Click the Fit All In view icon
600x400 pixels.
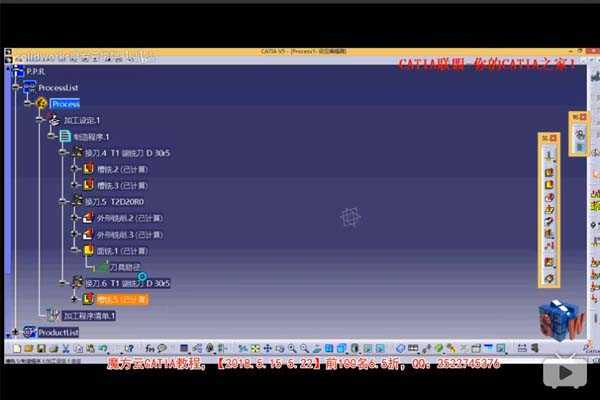[x=255, y=348]
